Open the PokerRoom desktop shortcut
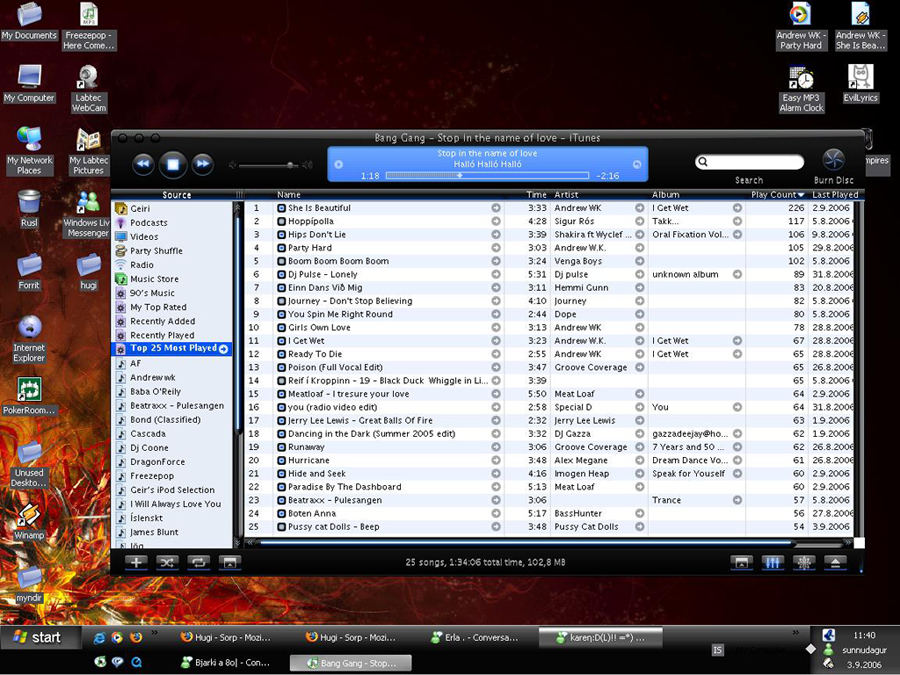 [x=29, y=396]
